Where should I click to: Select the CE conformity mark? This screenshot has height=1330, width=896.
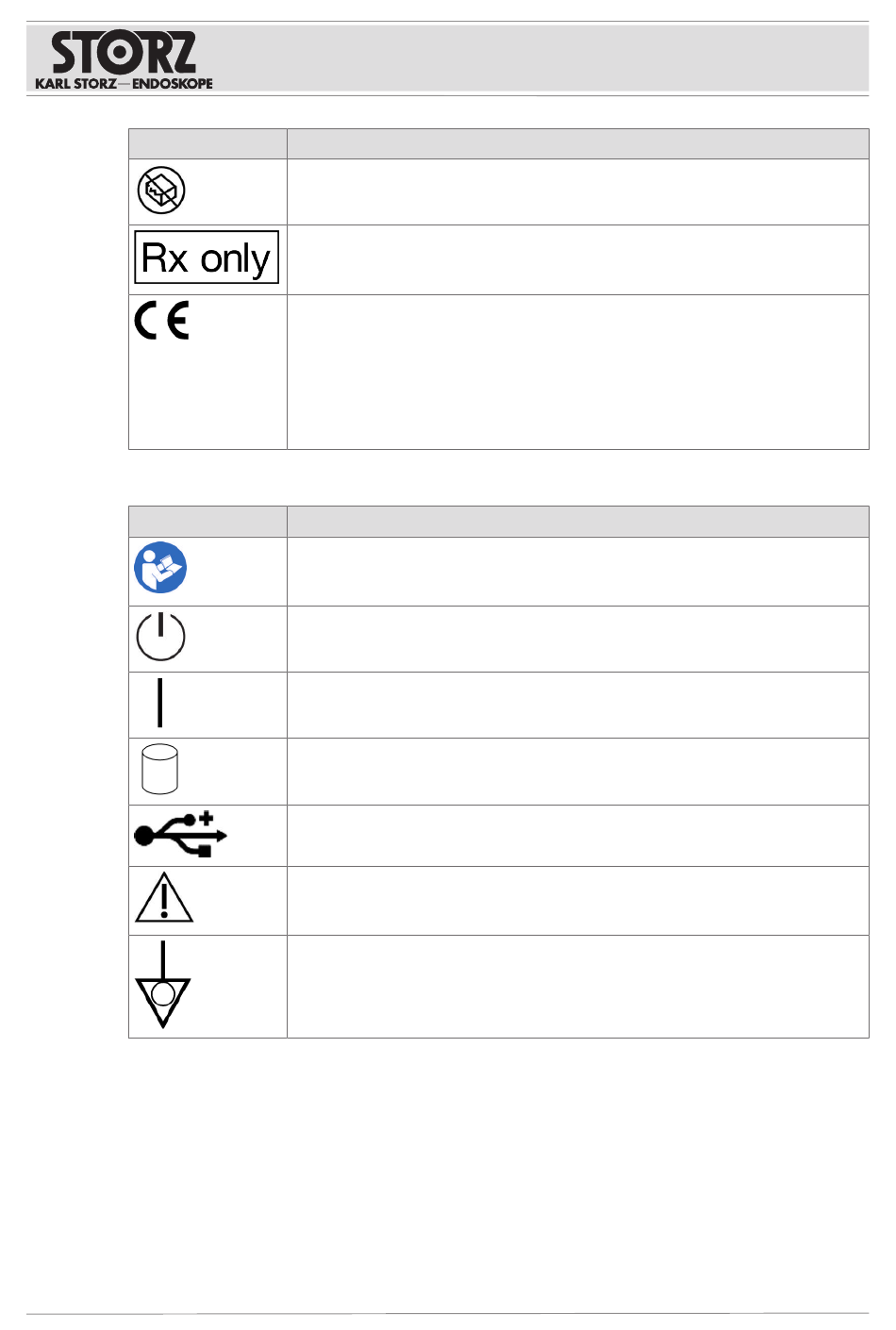click(x=162, y=321)
